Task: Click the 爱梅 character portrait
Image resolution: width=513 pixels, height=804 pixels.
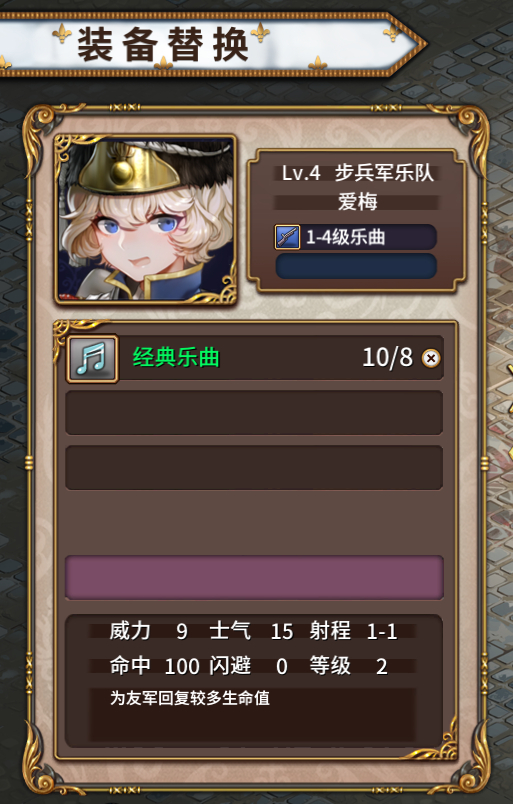Action: (x=146, y=219)
